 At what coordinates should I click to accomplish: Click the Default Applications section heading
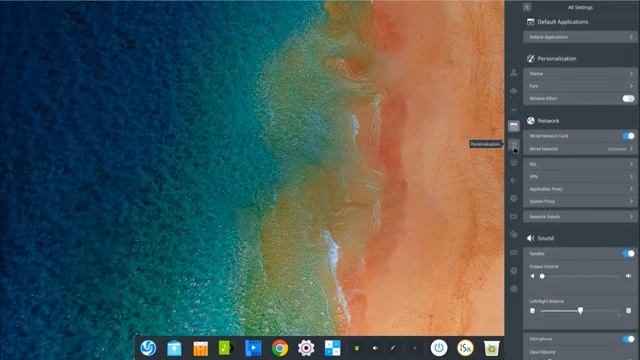click(562, 22)
